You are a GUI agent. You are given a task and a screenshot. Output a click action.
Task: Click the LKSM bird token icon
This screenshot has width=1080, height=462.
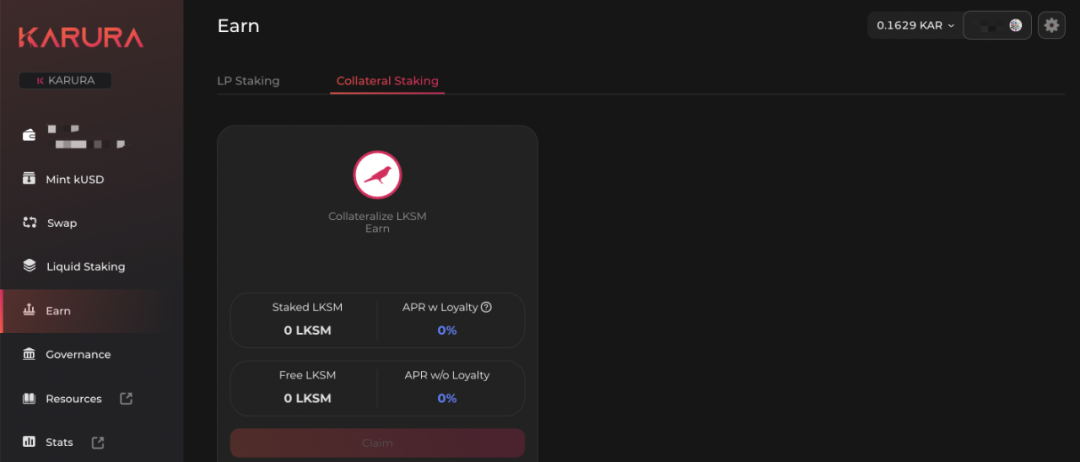coord(377,176)
